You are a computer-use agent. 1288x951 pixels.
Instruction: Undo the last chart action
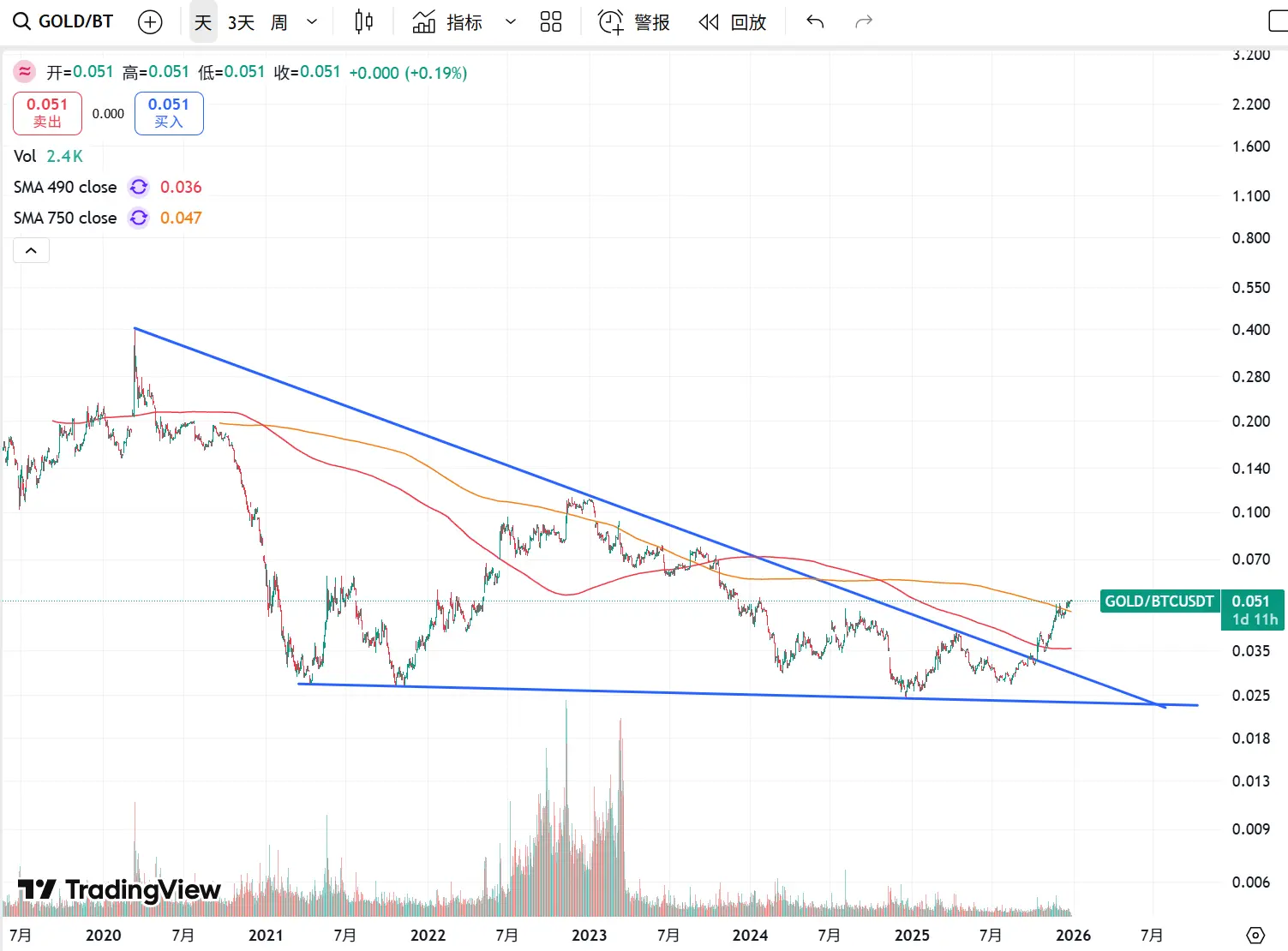click(x=815, y=22)
